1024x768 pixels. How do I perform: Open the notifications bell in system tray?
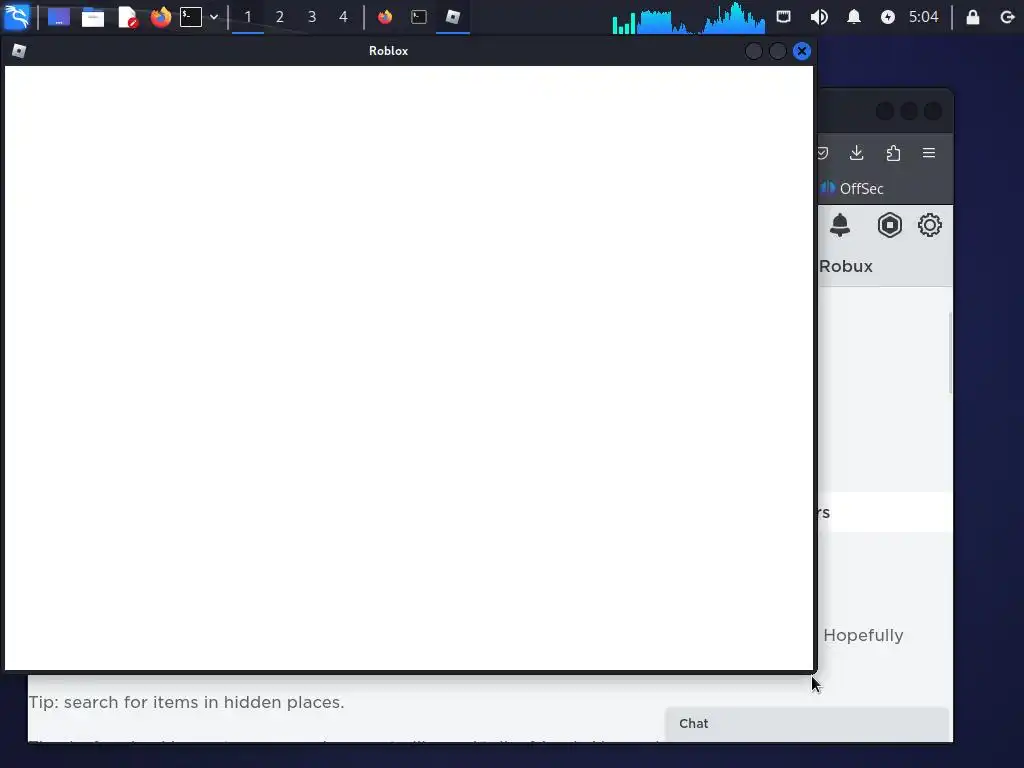pyautogui.click(x=854, y=17)
